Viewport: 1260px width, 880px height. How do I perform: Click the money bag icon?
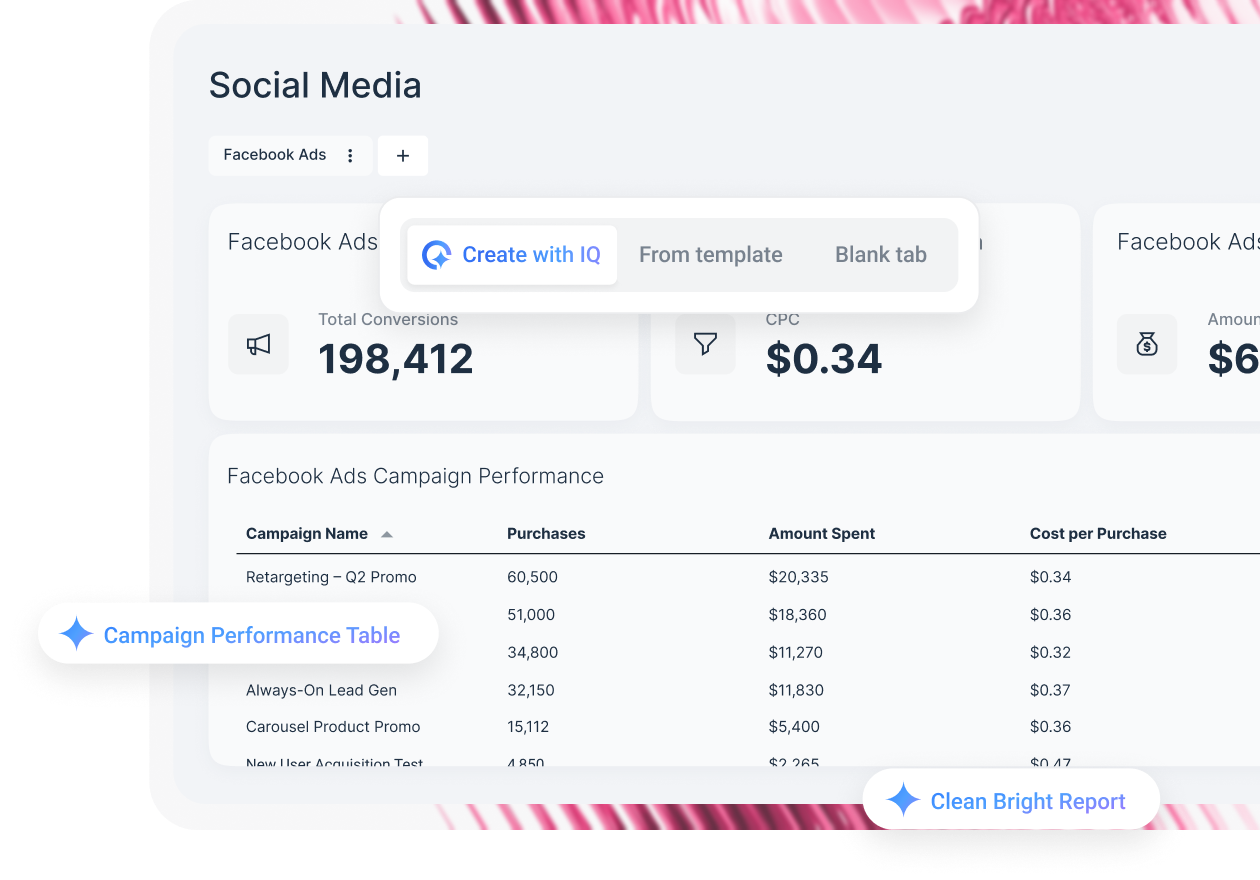coord(1147,345)
